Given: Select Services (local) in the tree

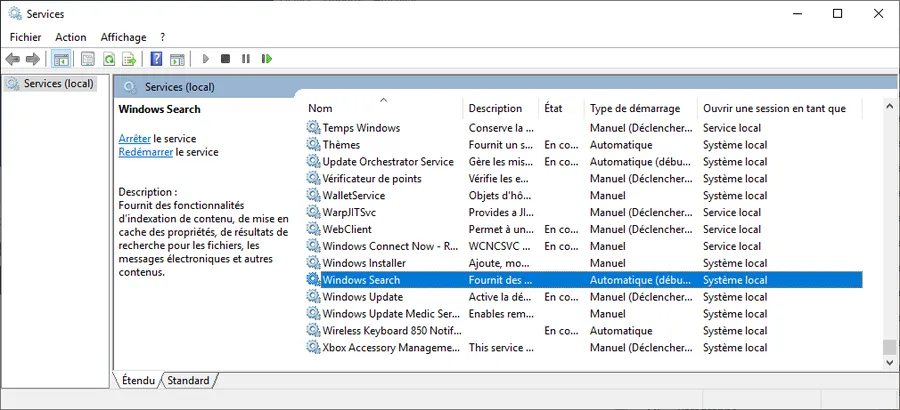Looking at the screenshot, I should pos(59,83).
